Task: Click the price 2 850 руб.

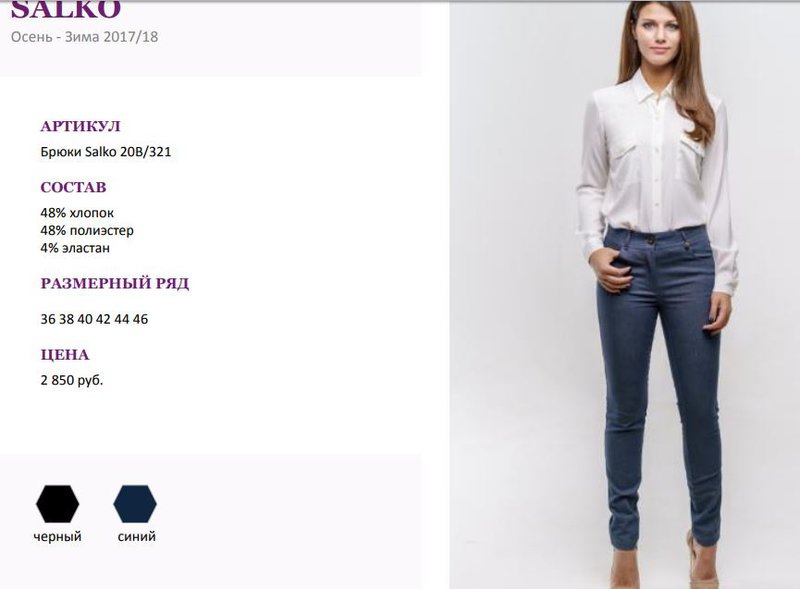Action: [72, 380]
